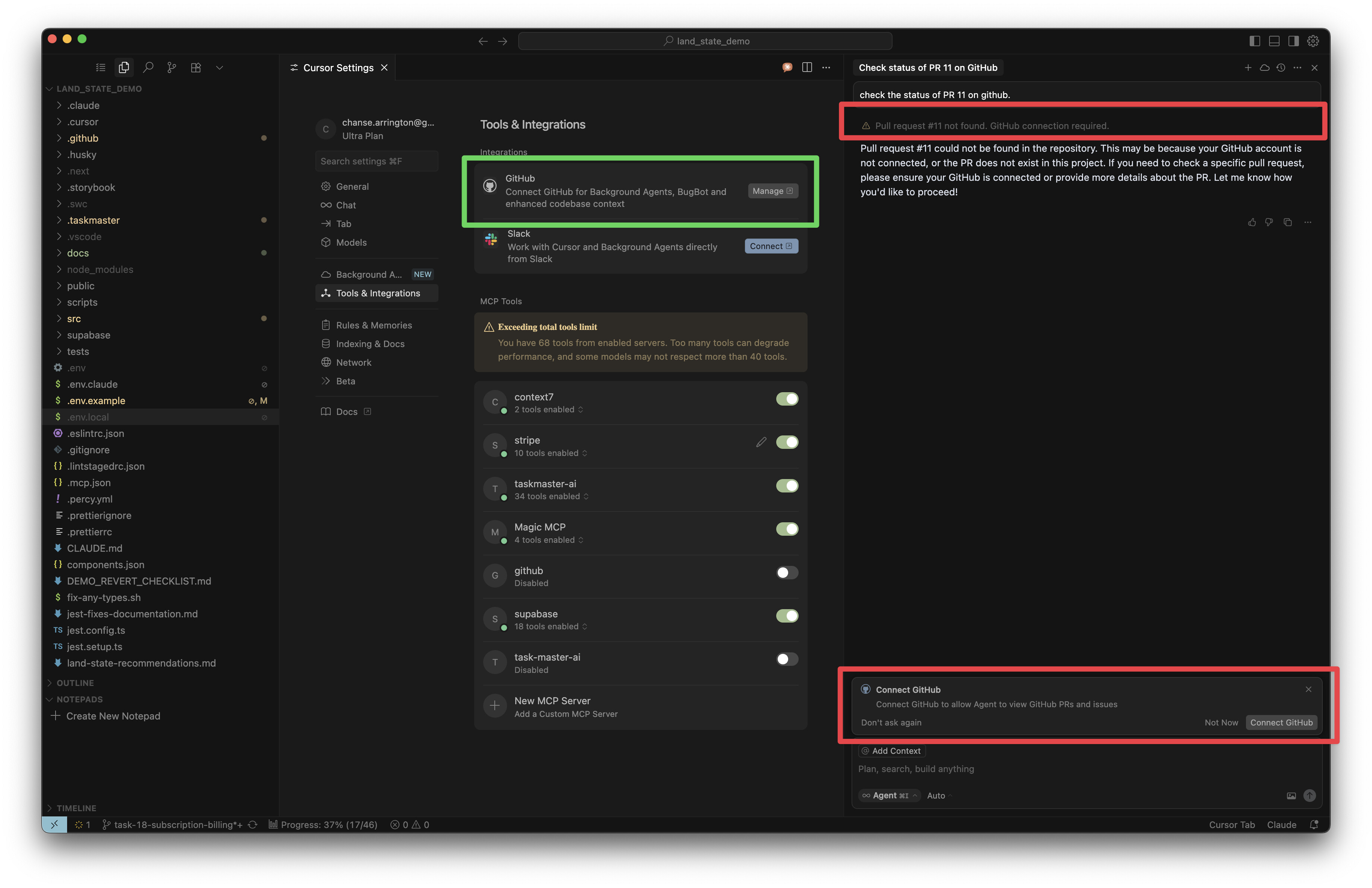The image size is (1372, 888).
Task: Click the Connect GitHub button in prompt
Action: (1281, 722)
